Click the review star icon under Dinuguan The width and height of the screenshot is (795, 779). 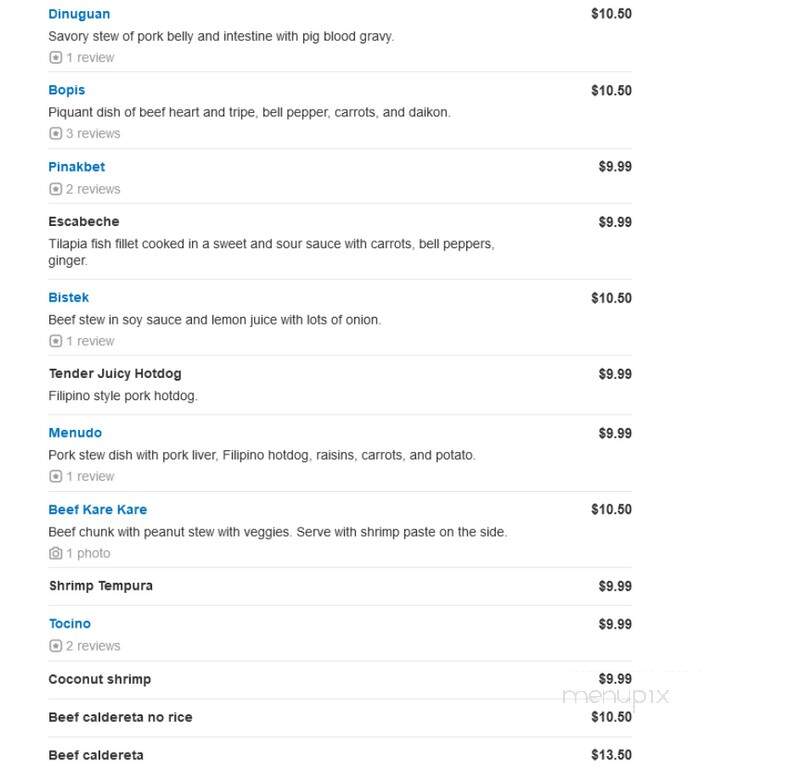click(55, 57)
